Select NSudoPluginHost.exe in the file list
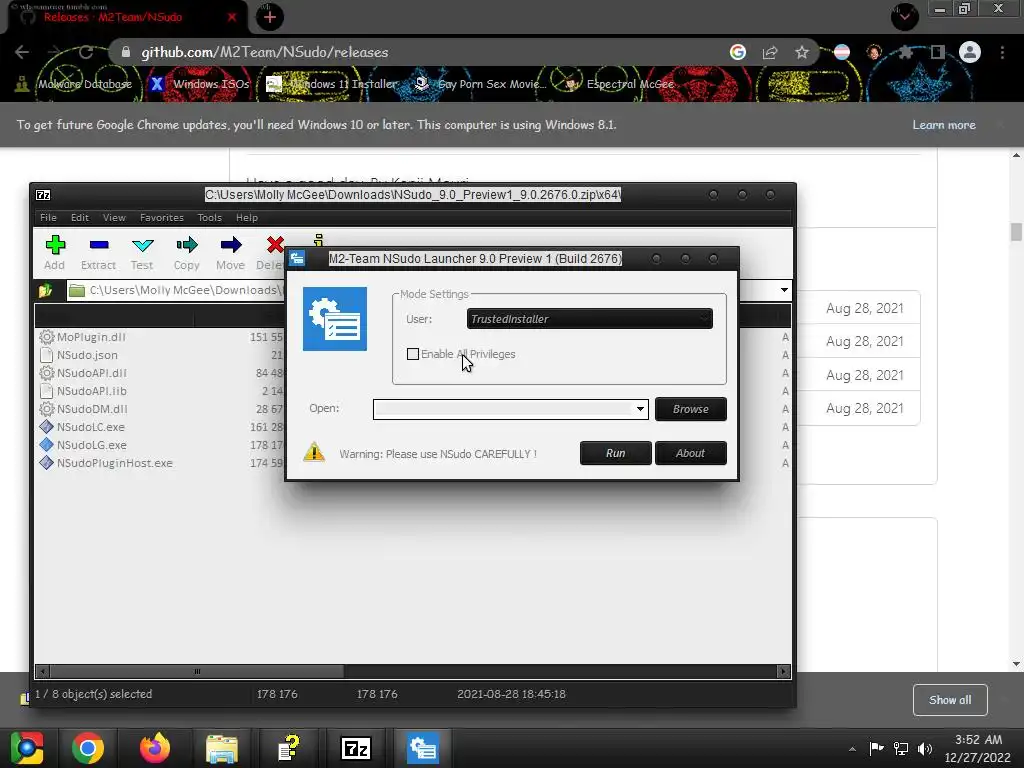 coord(114,463)
